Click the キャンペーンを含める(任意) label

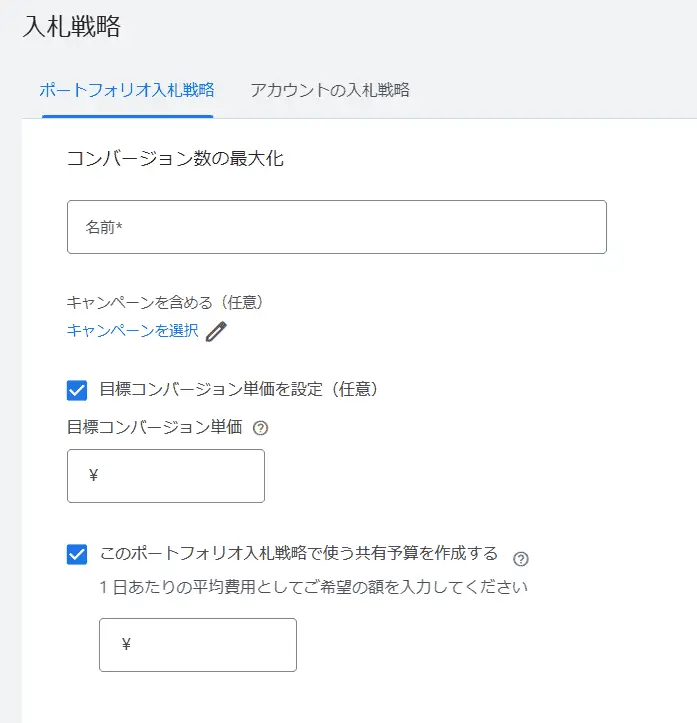(x=165, y=303)
